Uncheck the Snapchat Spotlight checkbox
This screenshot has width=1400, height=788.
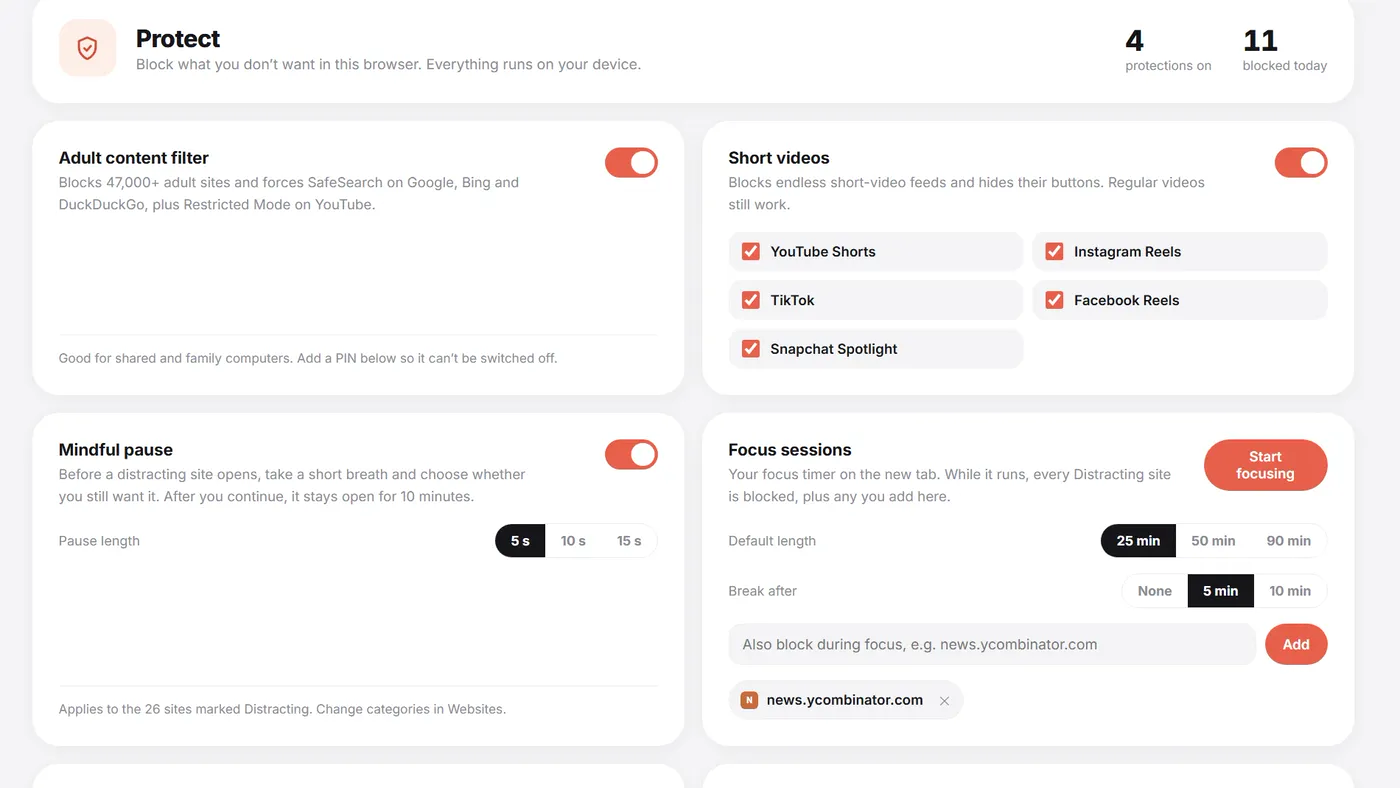(x=751, y=349)
